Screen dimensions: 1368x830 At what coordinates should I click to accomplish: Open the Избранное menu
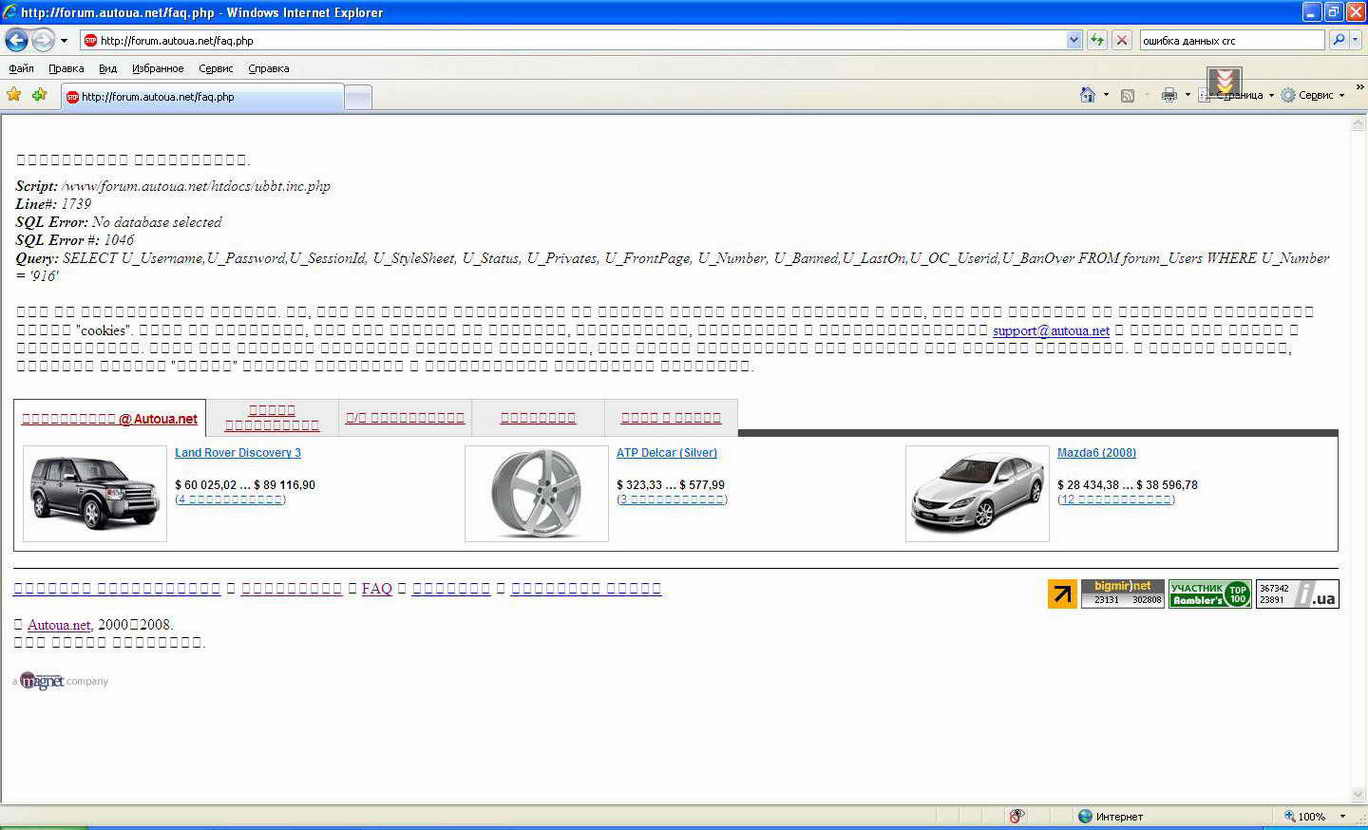(157, 68)
